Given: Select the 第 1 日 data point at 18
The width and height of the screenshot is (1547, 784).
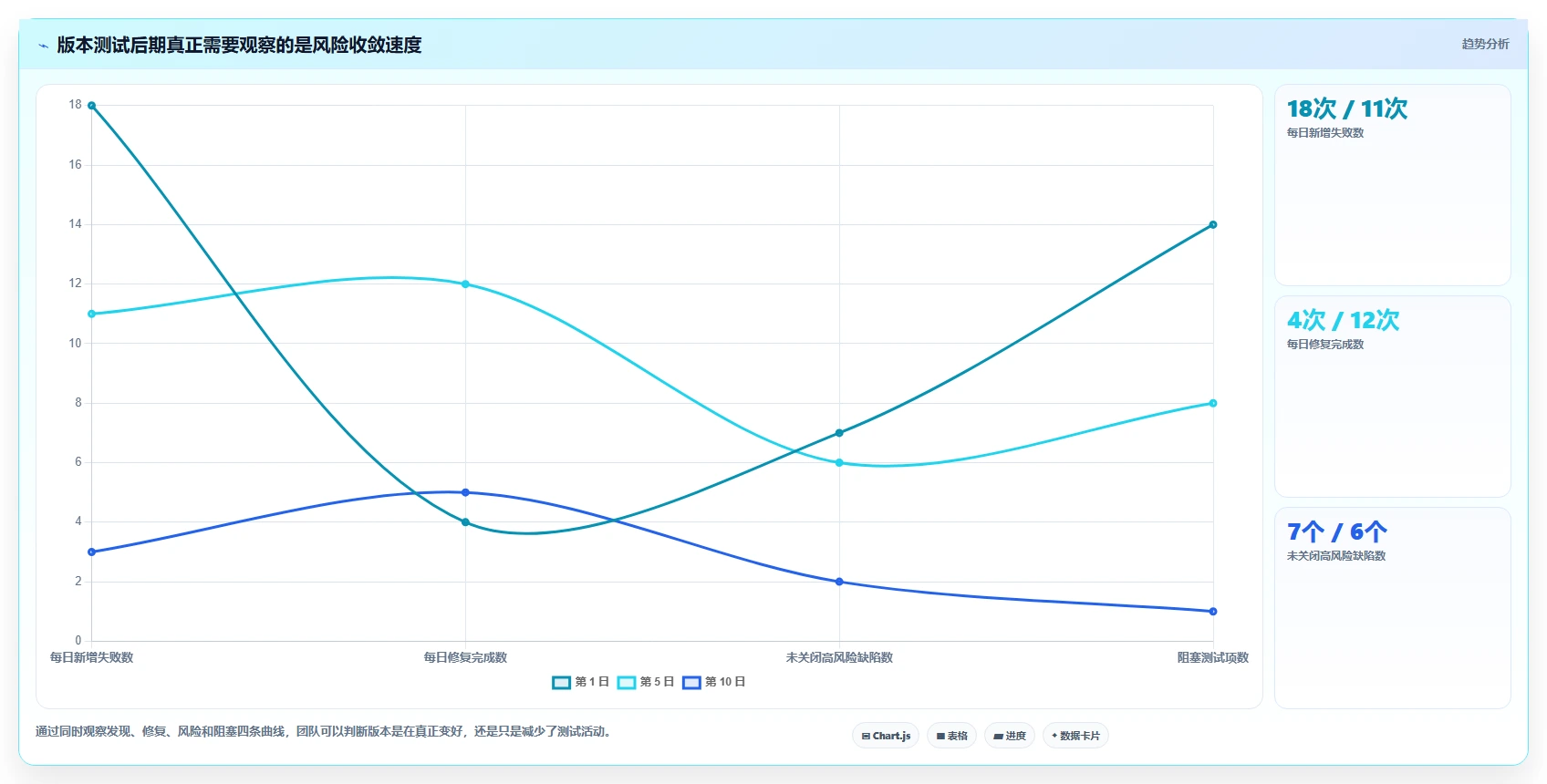Looking at the screenshot, I should click(x=91, y=106).
